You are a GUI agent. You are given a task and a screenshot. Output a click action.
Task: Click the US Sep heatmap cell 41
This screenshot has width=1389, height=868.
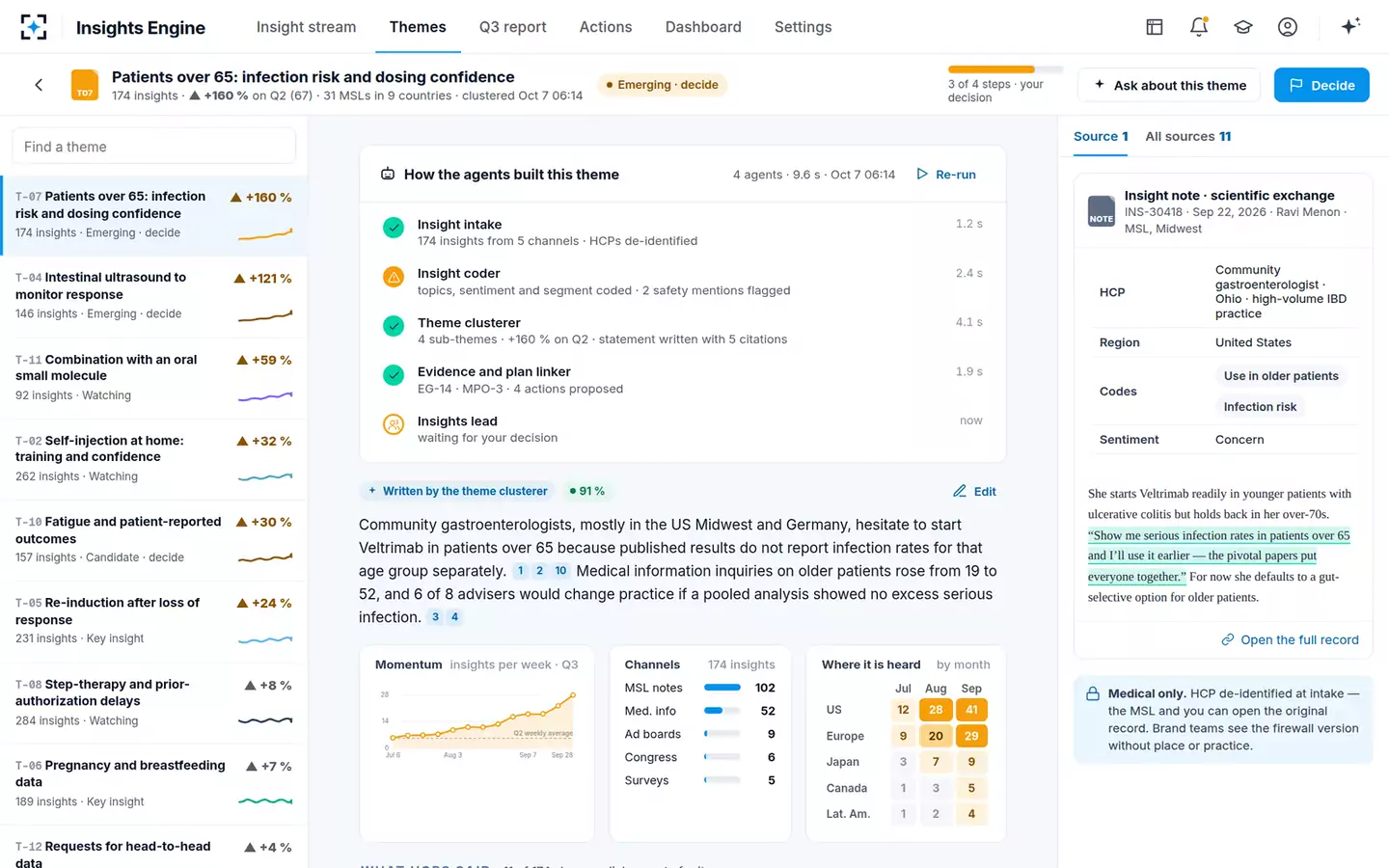pos(971,710)
